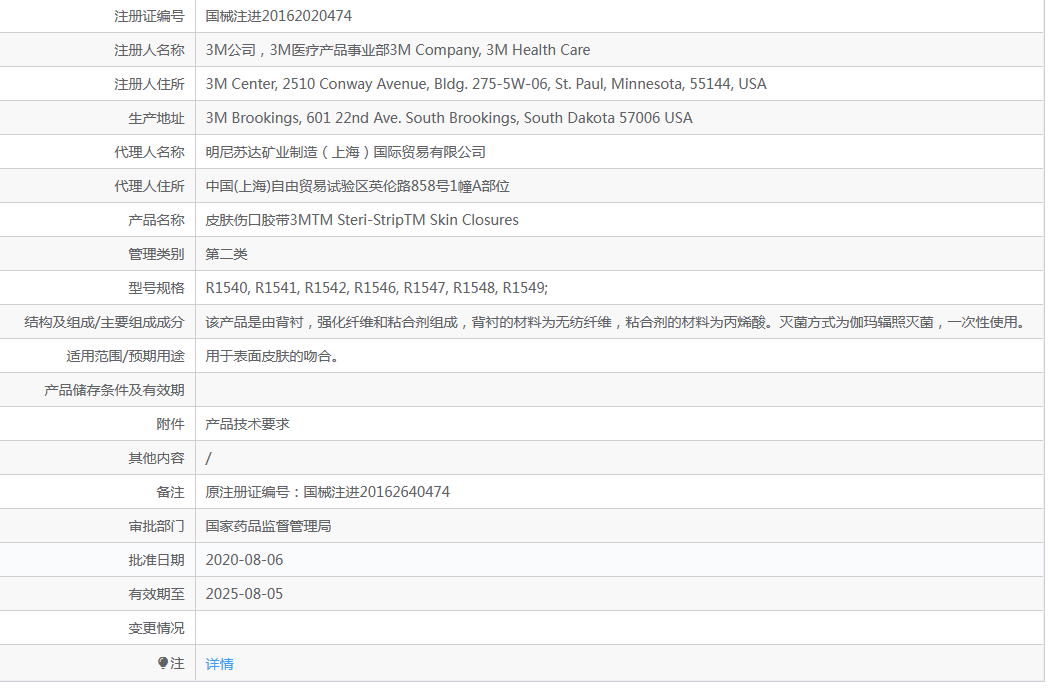Click the lightbulb icon beside 注
This screenshot has height=688, width=1051.
(x=163, y=663)
